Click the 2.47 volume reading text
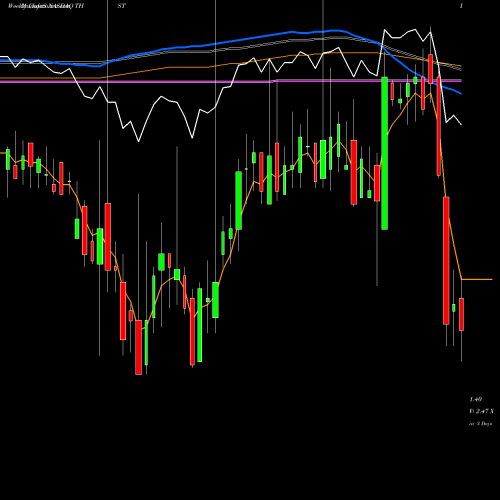The width and height of the screenshot is (500, 500). click(481, 411)
